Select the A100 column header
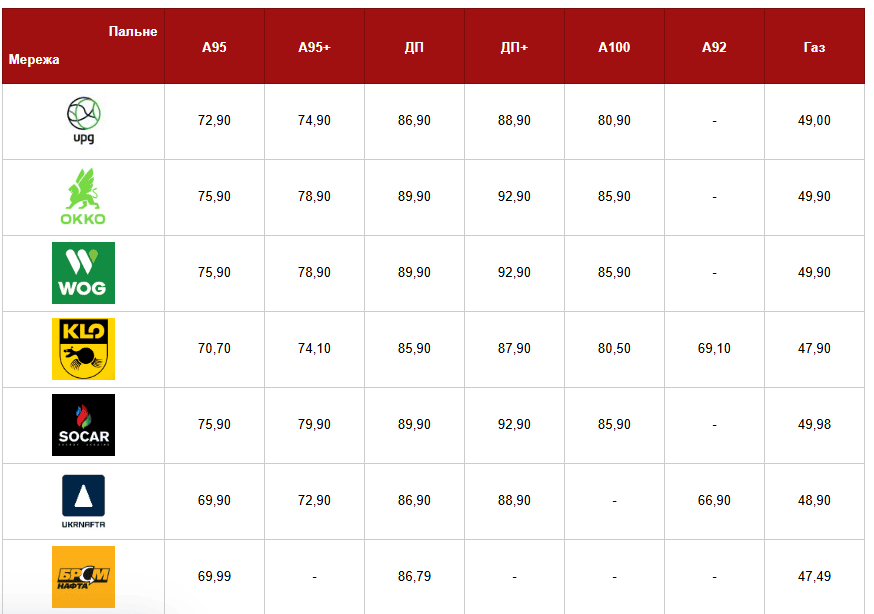The width and height of the screenshot is (874, 614). pos(614,47)
